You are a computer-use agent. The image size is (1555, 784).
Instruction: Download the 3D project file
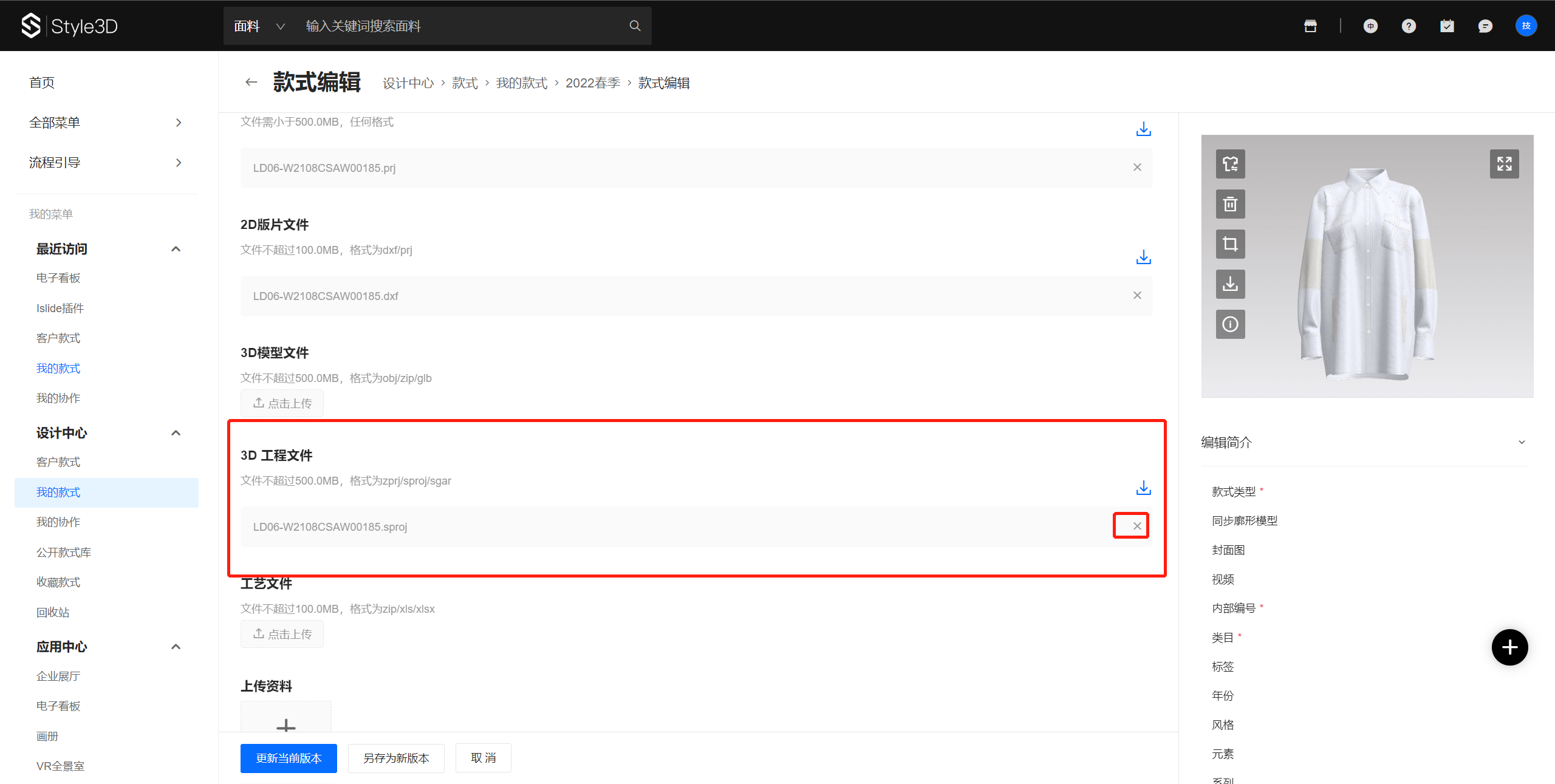[1143, 488]
